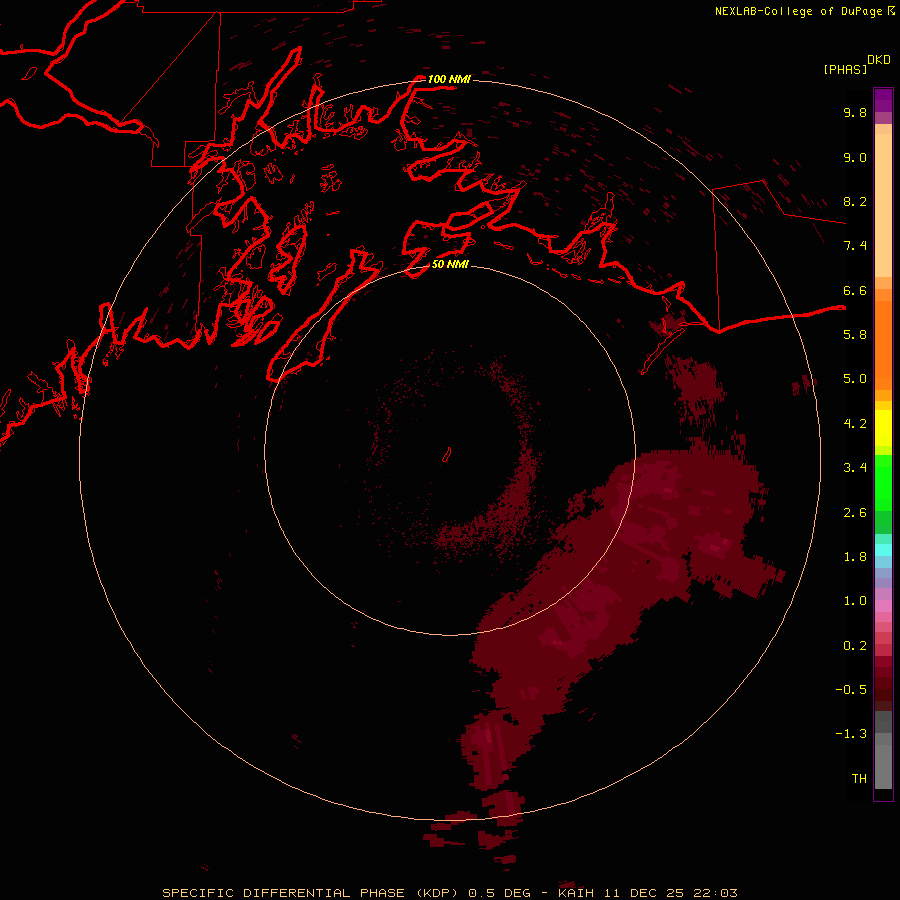Select the 7.4 scale label
The image size is (900, 900).
[855, 246]
